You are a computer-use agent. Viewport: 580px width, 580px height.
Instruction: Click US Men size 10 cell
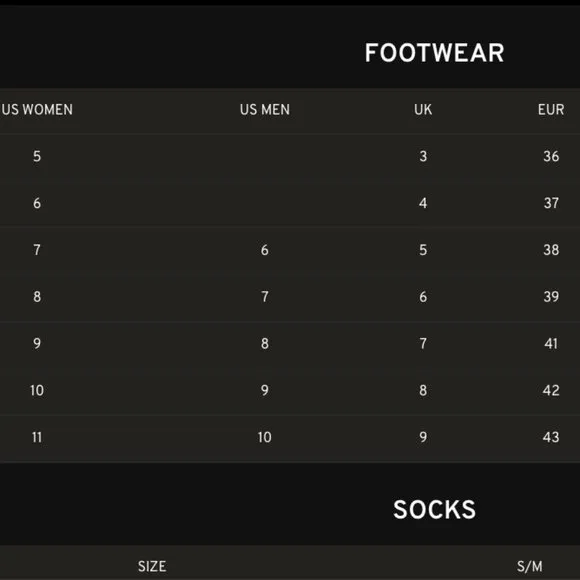[x=265, y=437]
